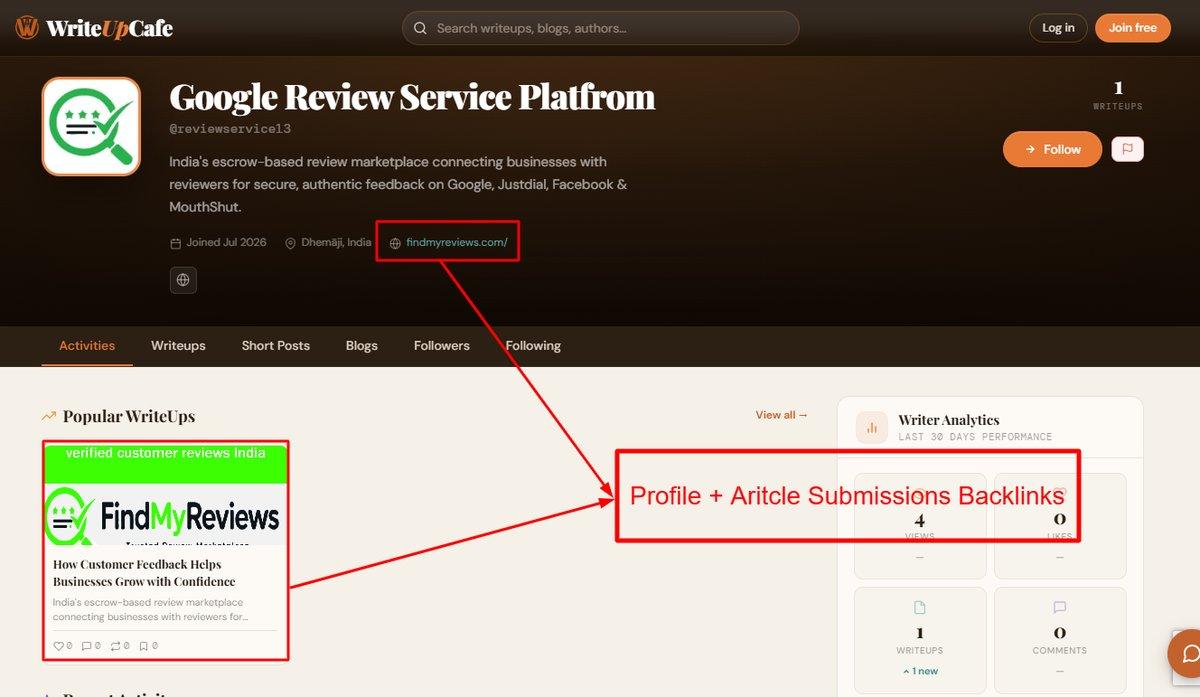This screenshot has width=1200, height=697.
Task: Click the Google Review Service Platfrom heading
Action: pyautogui.click(x=412, y=97)
